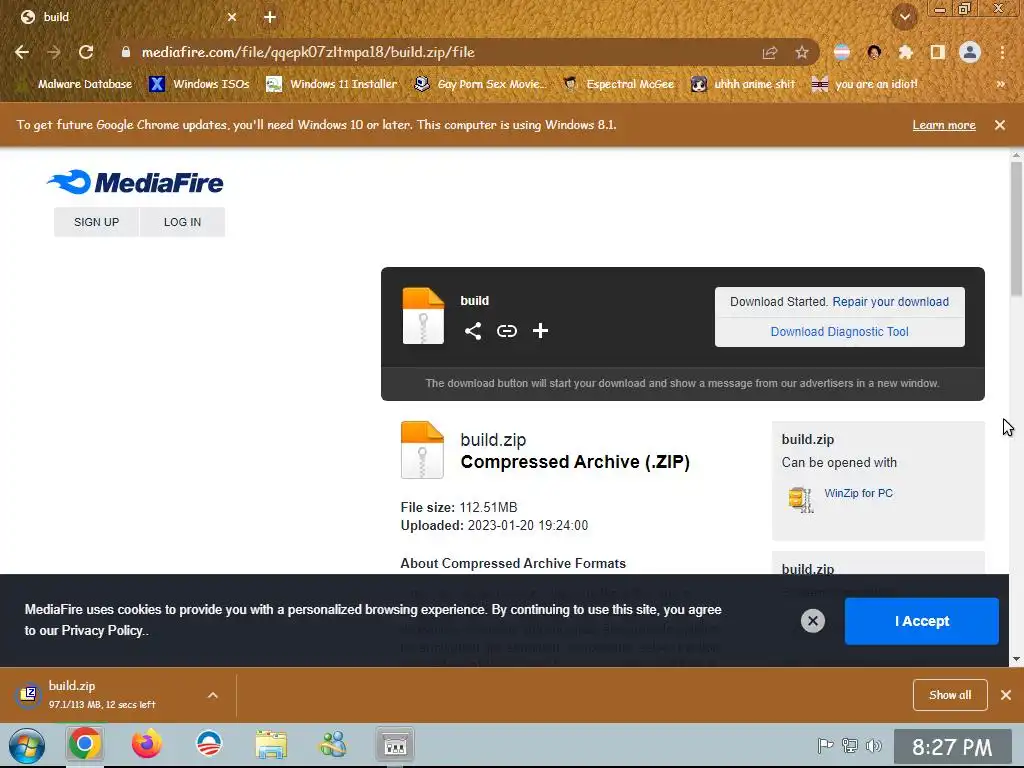Open uhhh anime shit bookmark
1024x768 pixels.
[743, 84]
